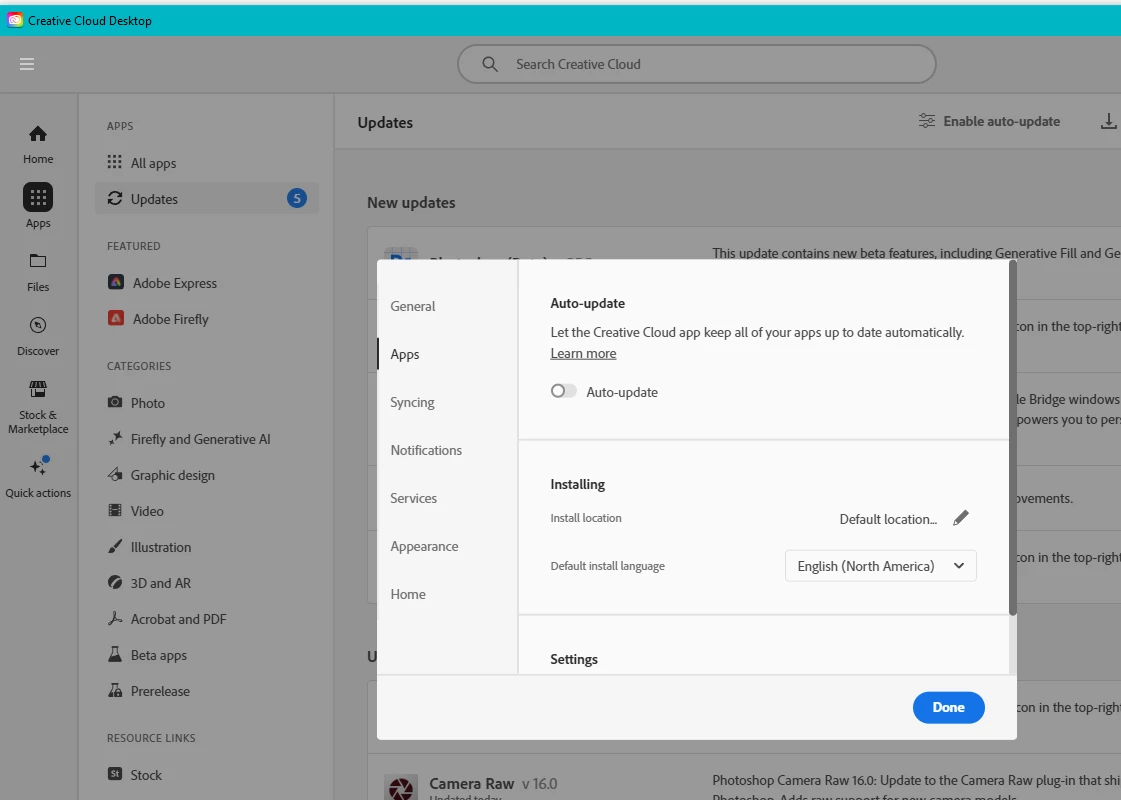This screenshot has height=800, width=1121.
Task: Select the Apps grid icon in the left rail
Action: (38, 197)
